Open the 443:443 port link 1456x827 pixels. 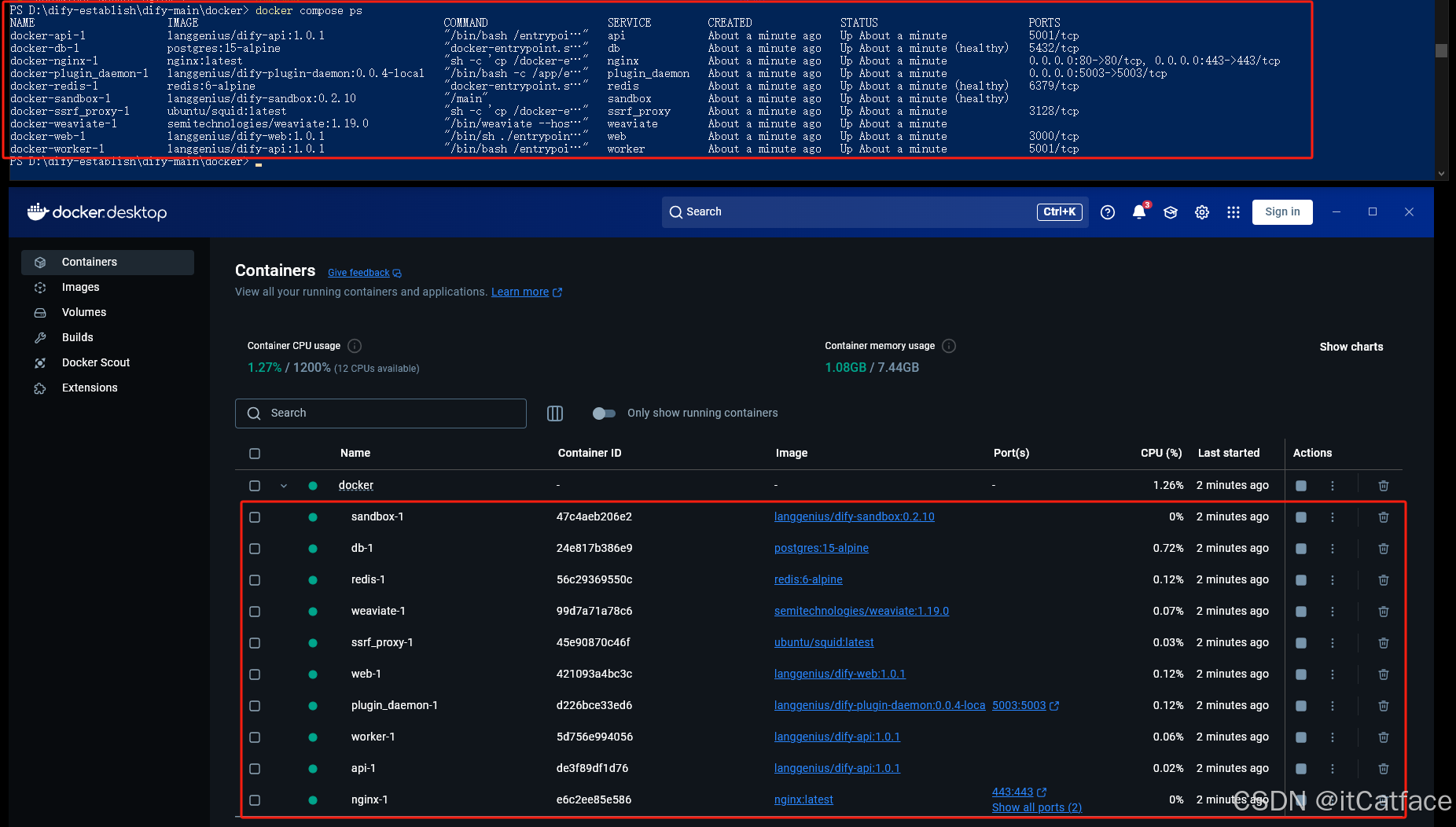click(x=1019, y=792)
